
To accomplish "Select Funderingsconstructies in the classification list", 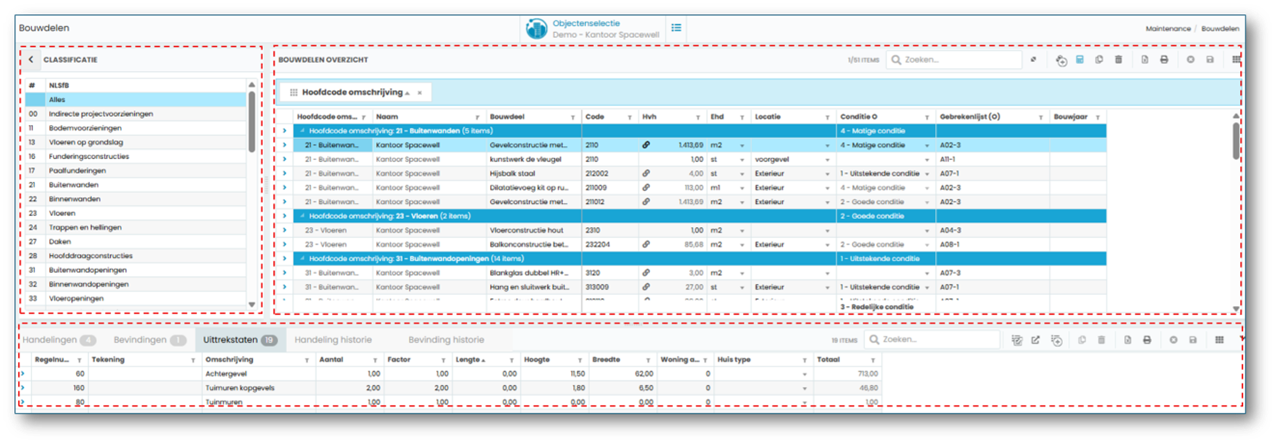I will click(135, 156).
